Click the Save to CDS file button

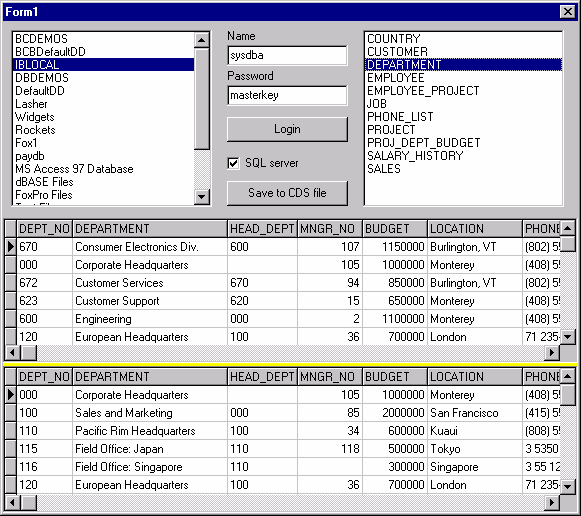coord(287,193)
